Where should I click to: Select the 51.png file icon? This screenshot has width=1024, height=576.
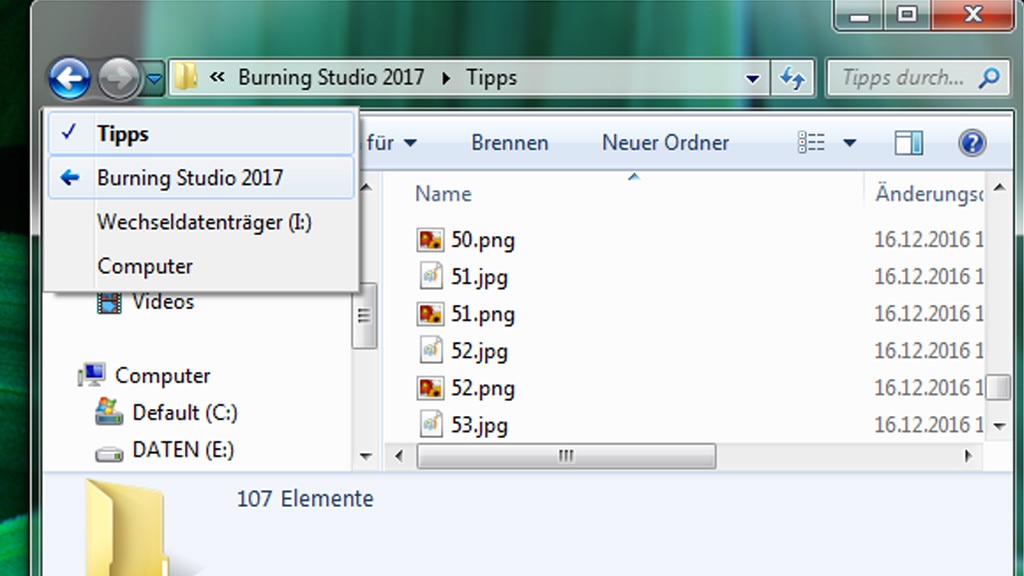click(x=430, y=314)
